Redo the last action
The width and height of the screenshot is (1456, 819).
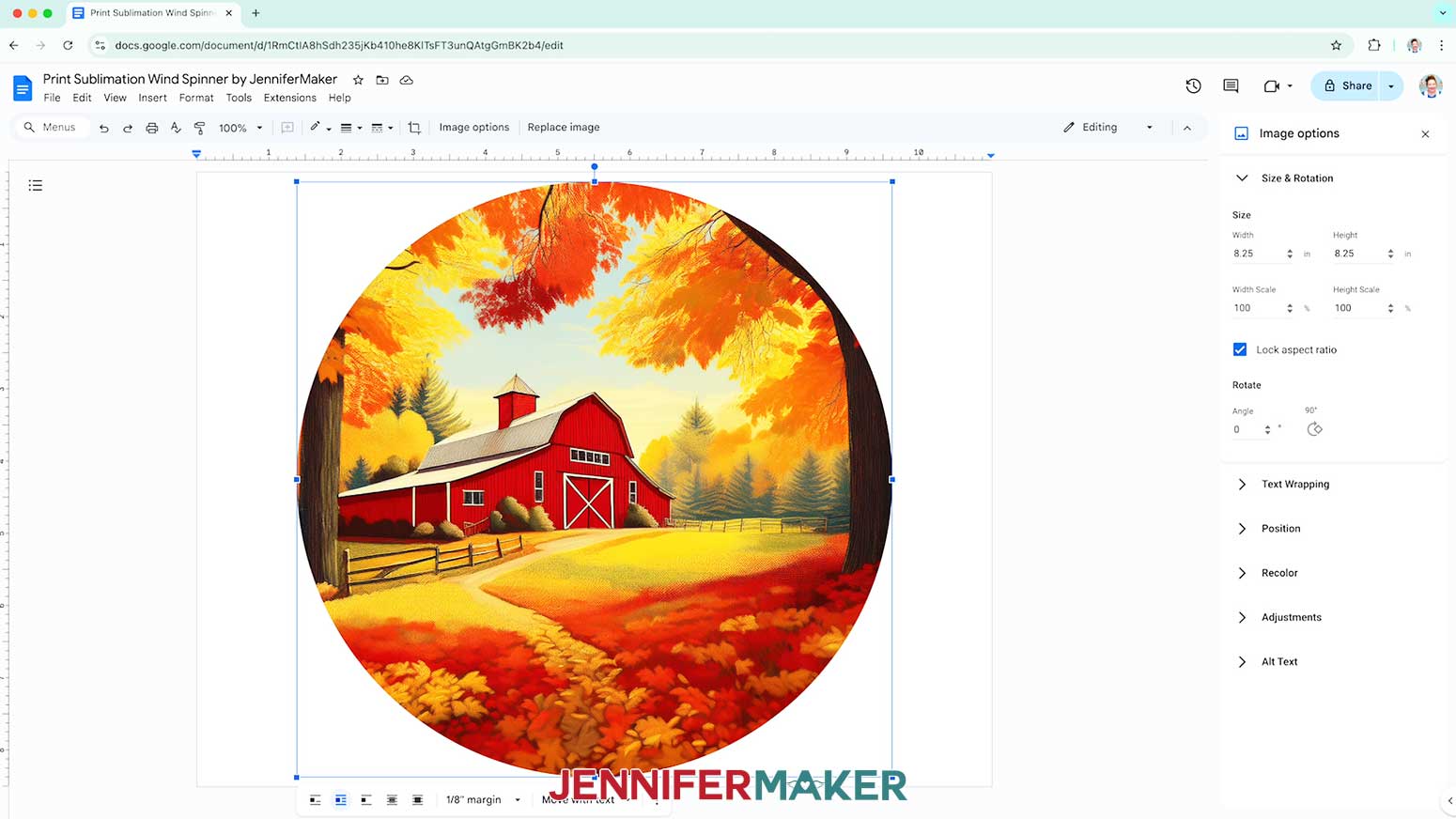[x=128, y=128]
